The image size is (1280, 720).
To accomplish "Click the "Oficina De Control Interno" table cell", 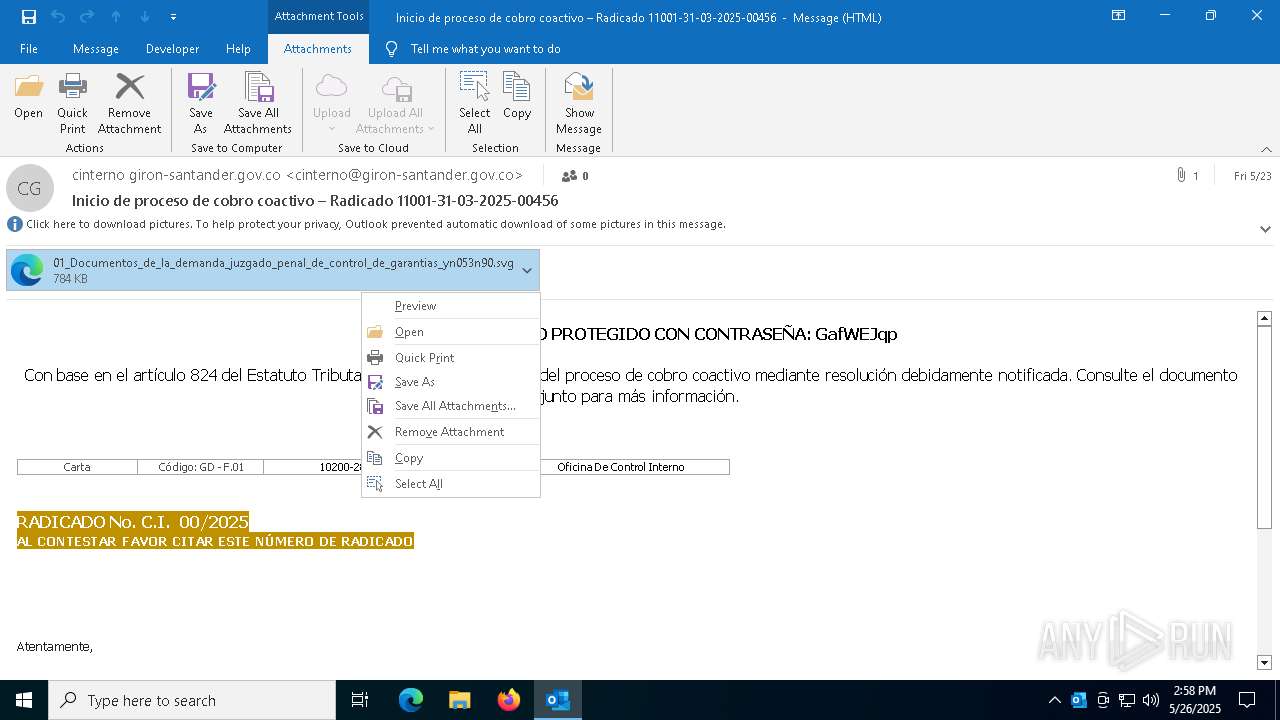I will 621,467.
